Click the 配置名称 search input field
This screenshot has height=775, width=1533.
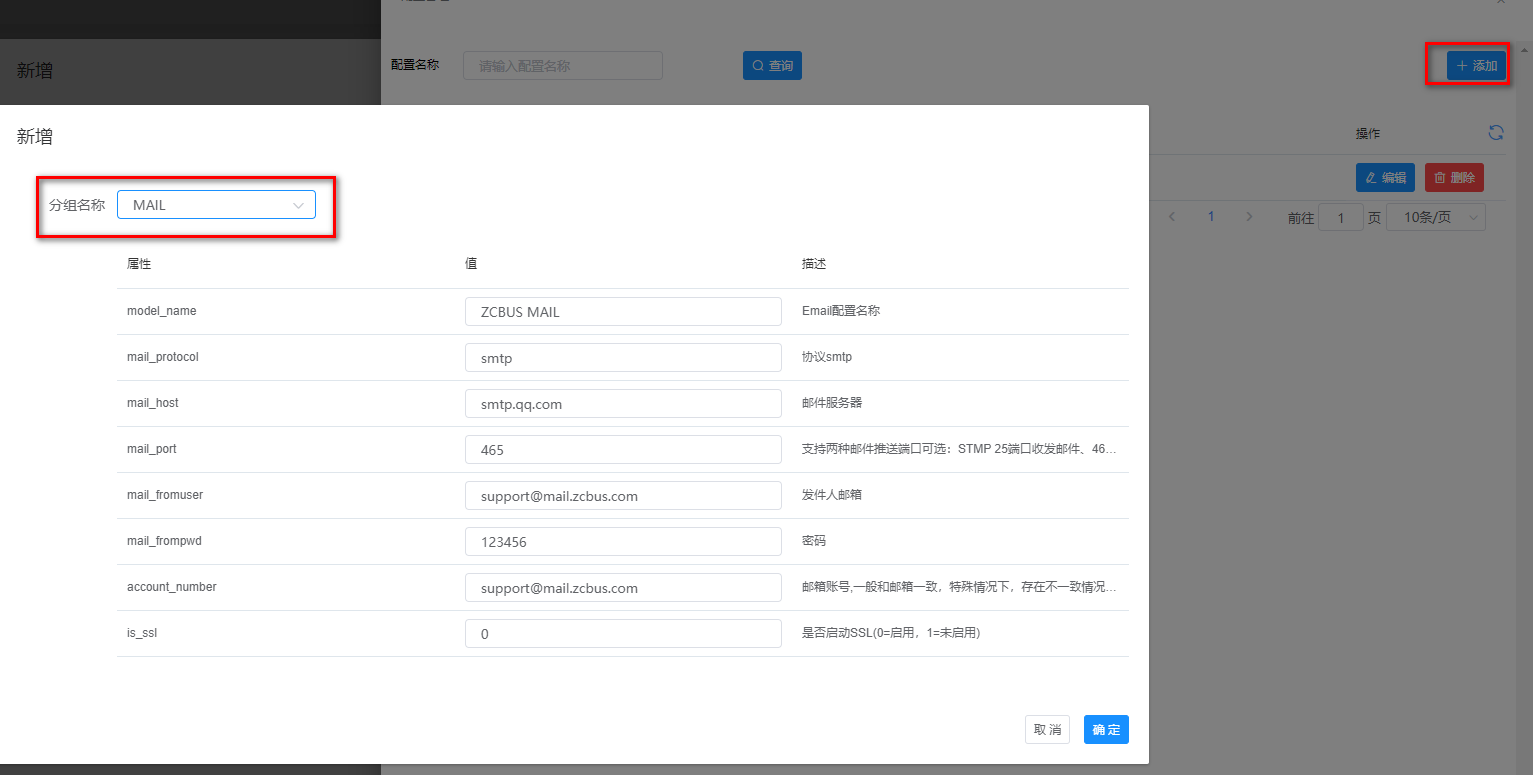(562, 66)
